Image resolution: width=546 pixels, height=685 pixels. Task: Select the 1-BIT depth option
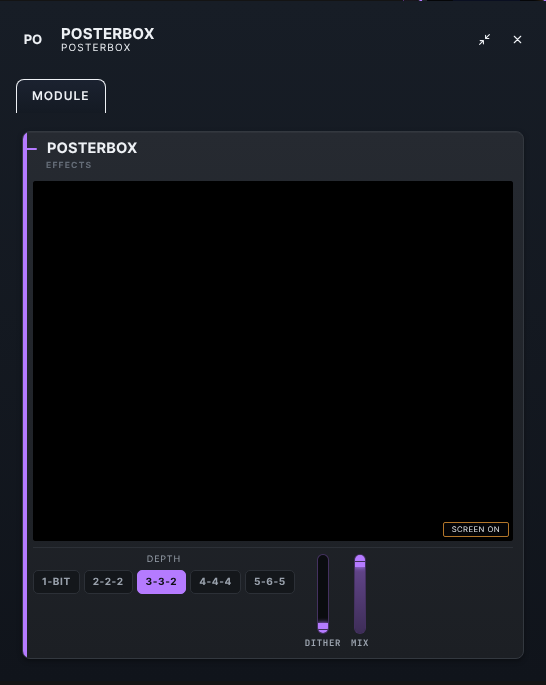(x=56, y=581)
